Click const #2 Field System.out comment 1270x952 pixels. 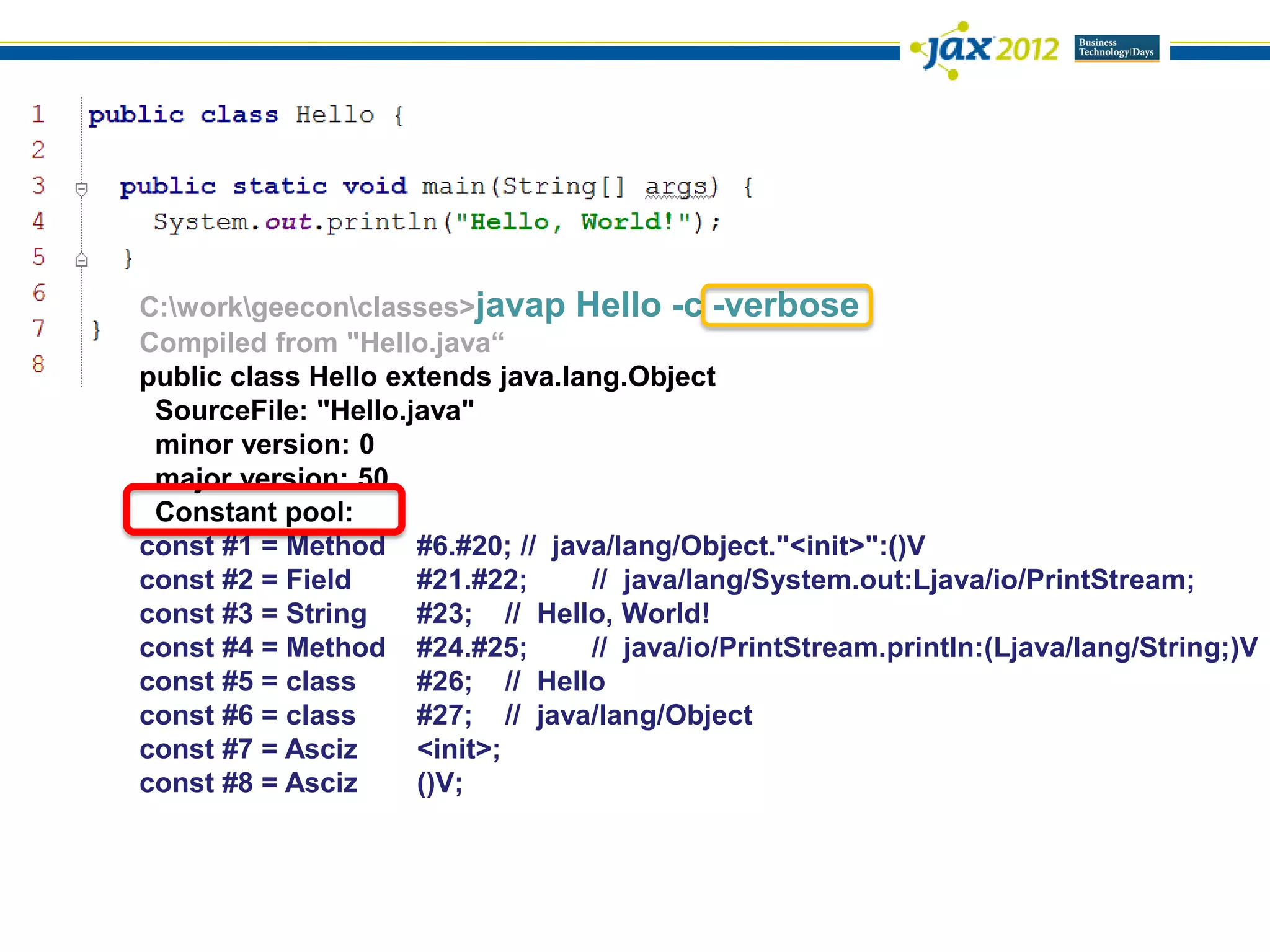click(x=893, y=580)
